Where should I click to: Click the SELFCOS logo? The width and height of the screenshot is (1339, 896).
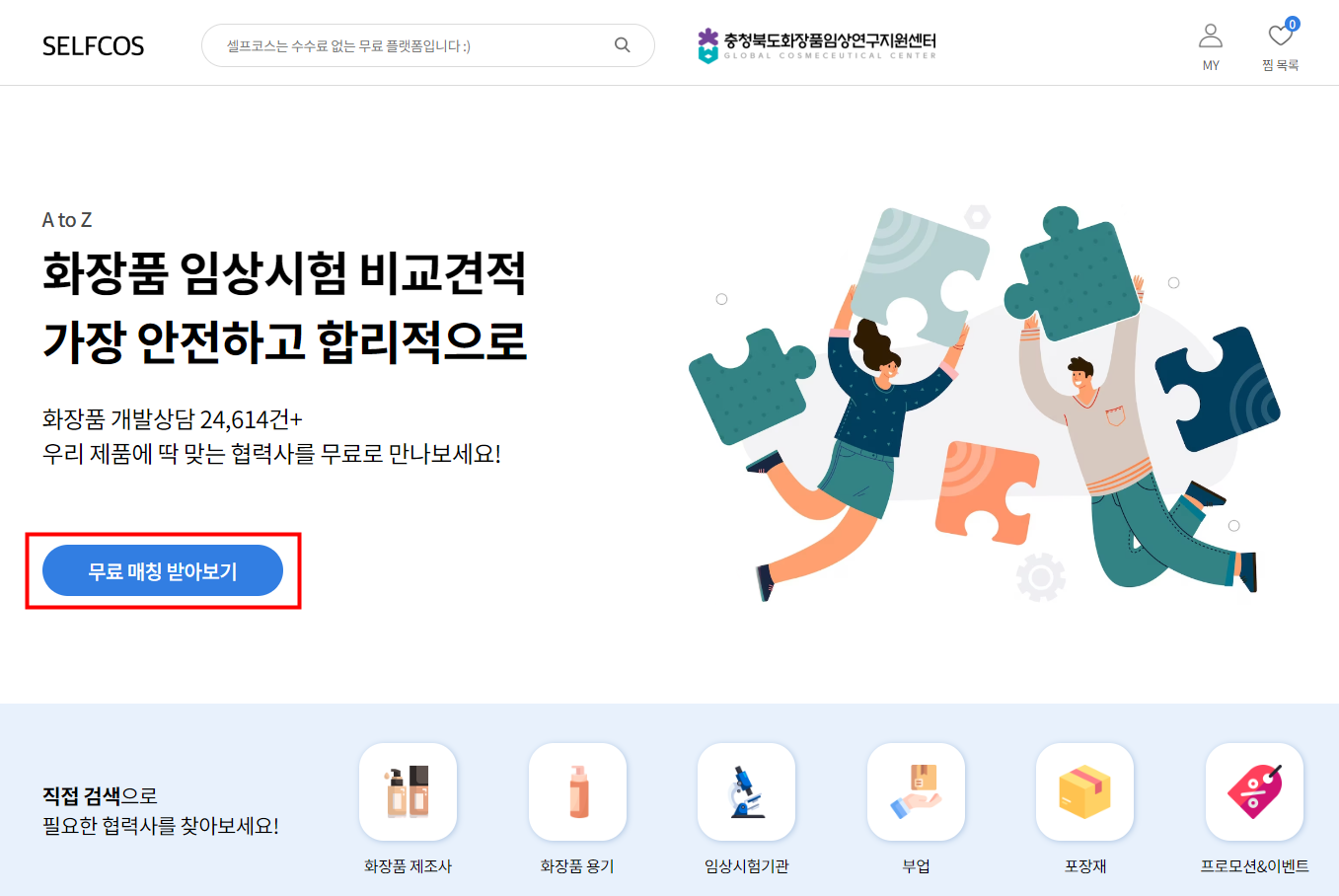click(x=93, y=46)
